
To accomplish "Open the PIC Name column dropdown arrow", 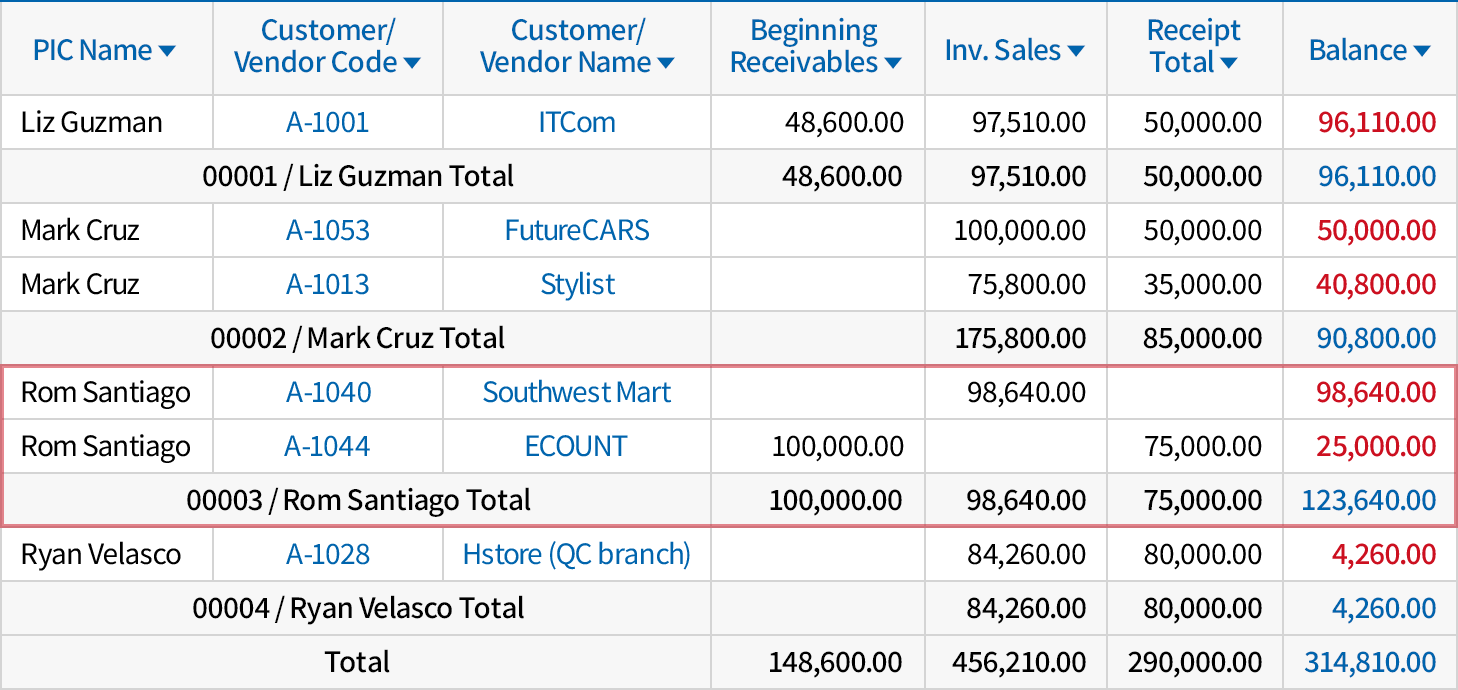I will (167, 52).
